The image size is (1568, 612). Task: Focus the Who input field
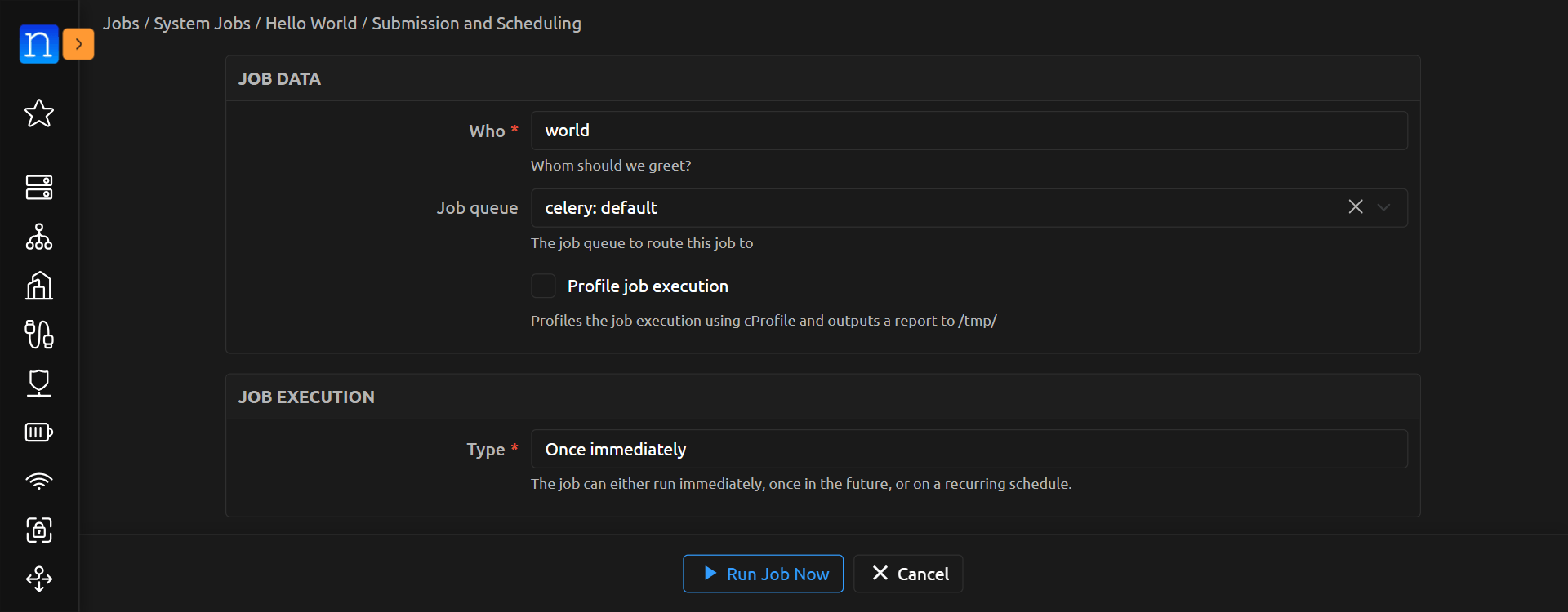click(x=969, y=131)
